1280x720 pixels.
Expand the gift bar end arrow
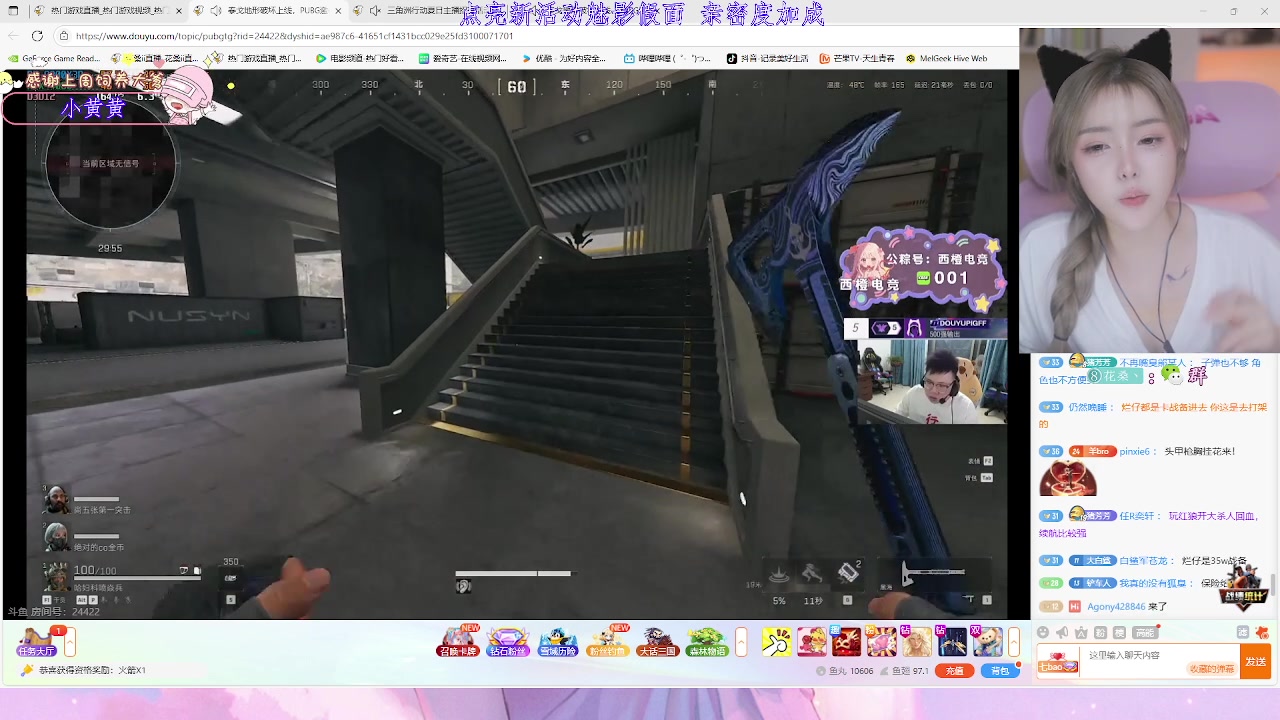click(1013, 641)
